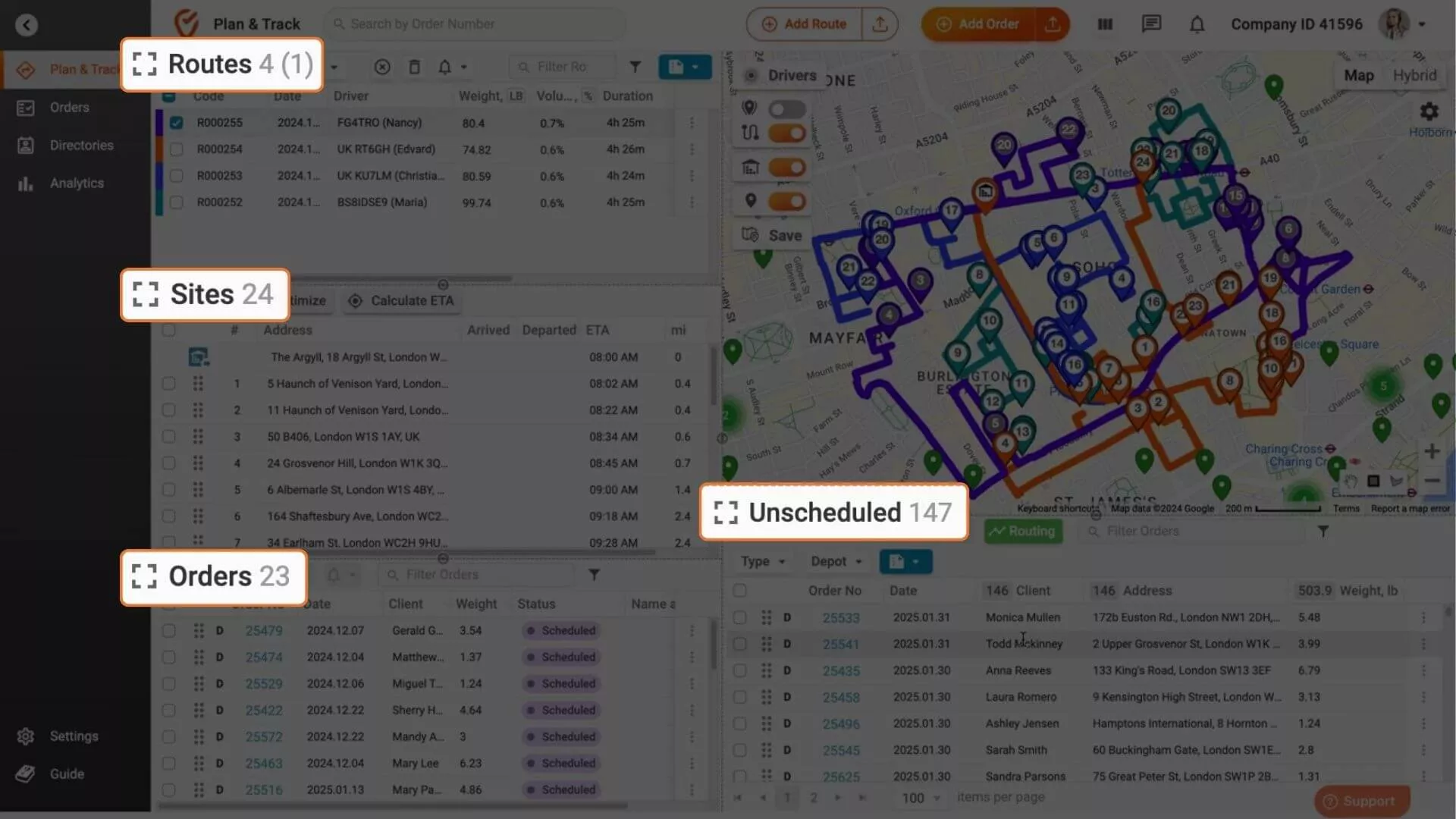Check the R000254 route checkbox
The width and height of the screenshot is (1456, 819).
pyautogui.click(x=176, y=149)
